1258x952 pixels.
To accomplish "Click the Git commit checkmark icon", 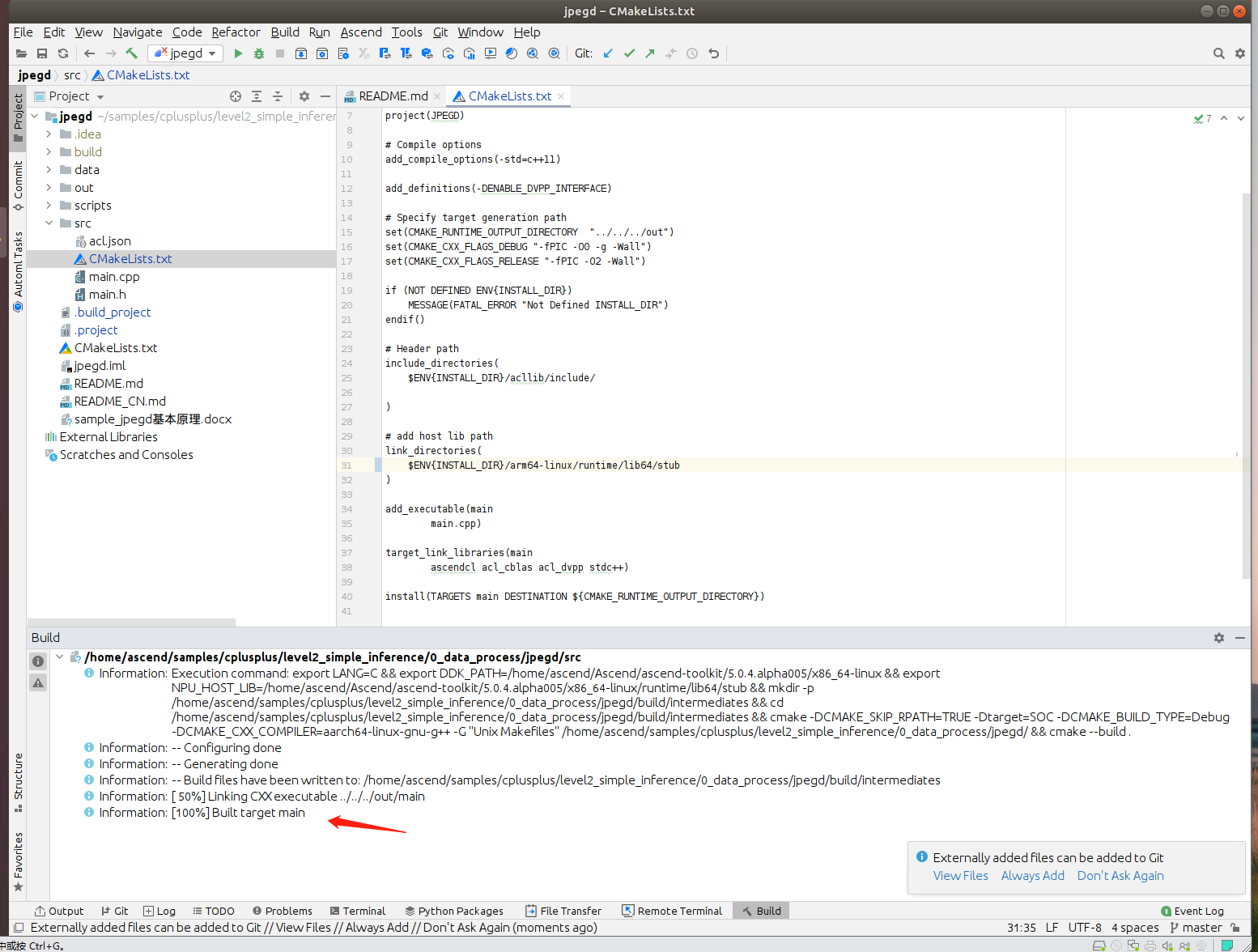I will pyautogui.click(x=629, y=53).
